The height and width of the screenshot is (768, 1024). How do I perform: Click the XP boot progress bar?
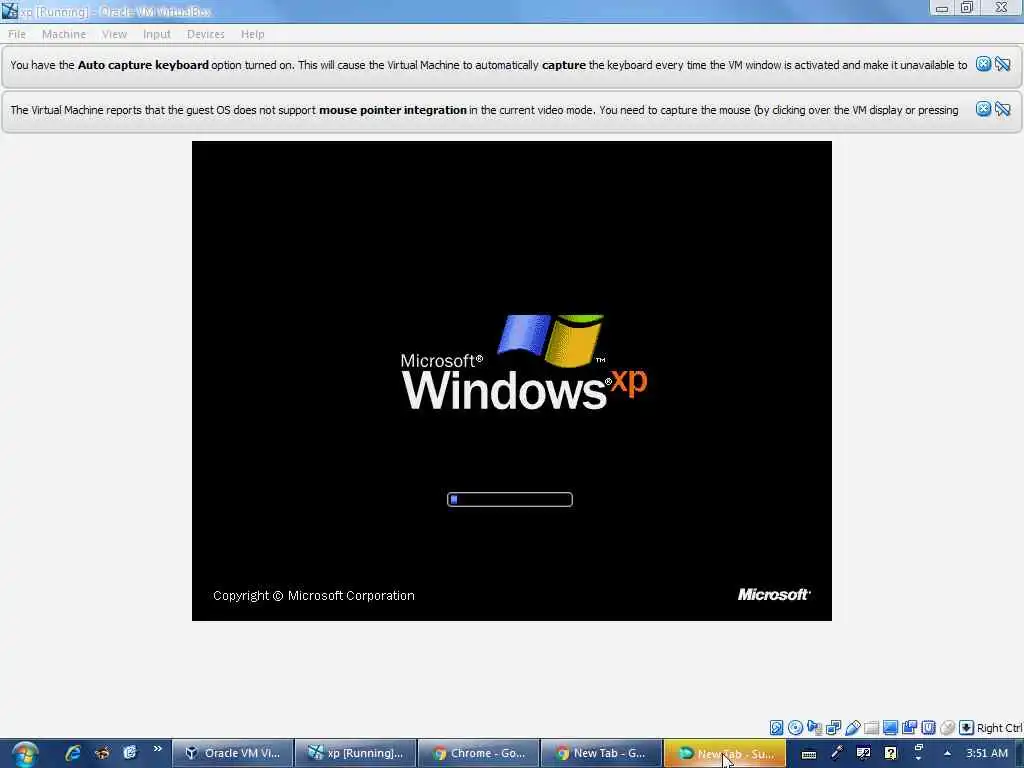point(509,500)
